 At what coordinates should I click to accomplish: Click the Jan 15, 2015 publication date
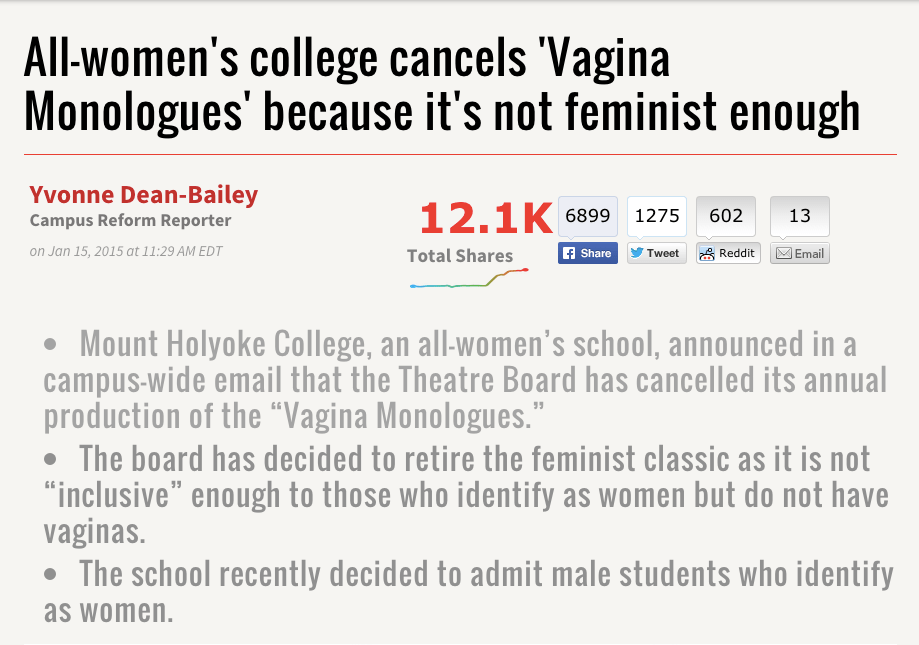(126, 251)
